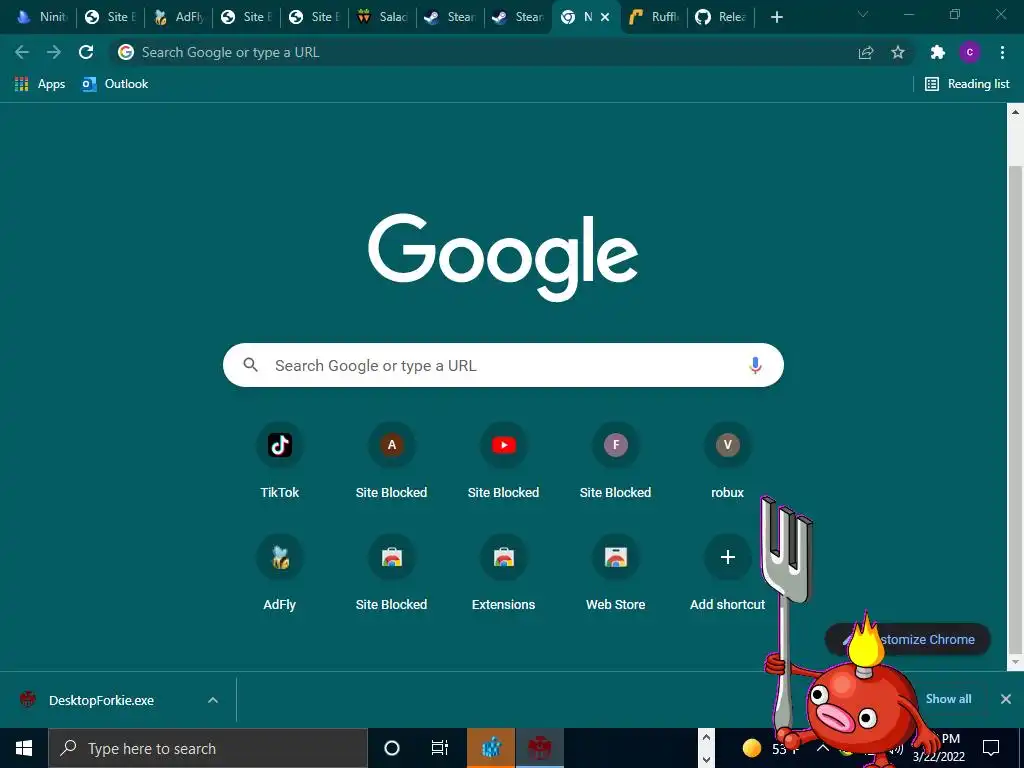Screen dimensions: 1024x768
Task: Close the active New Tab tab
Action: click(x=605, y=17)
